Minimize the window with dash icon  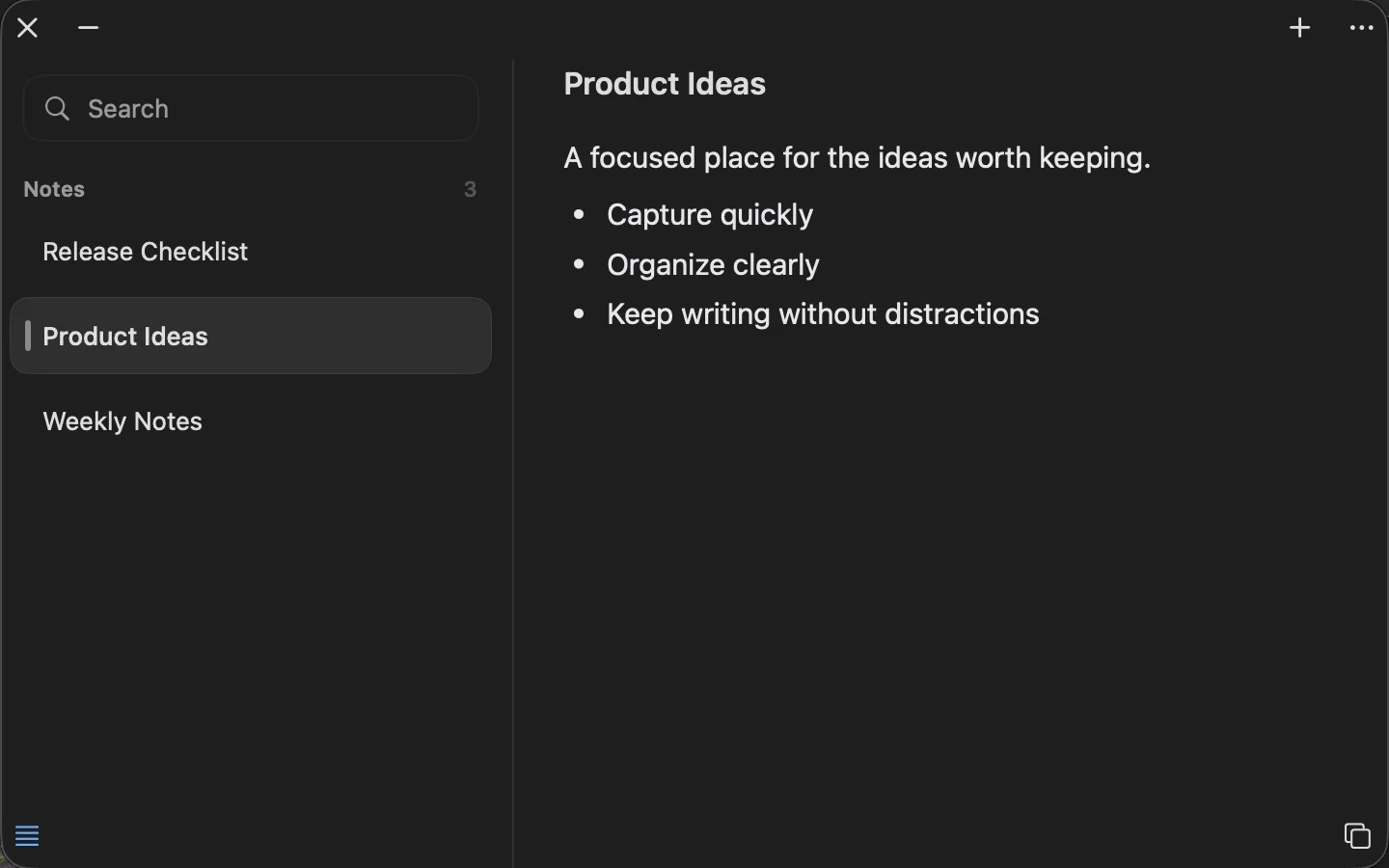pos(89,28)
